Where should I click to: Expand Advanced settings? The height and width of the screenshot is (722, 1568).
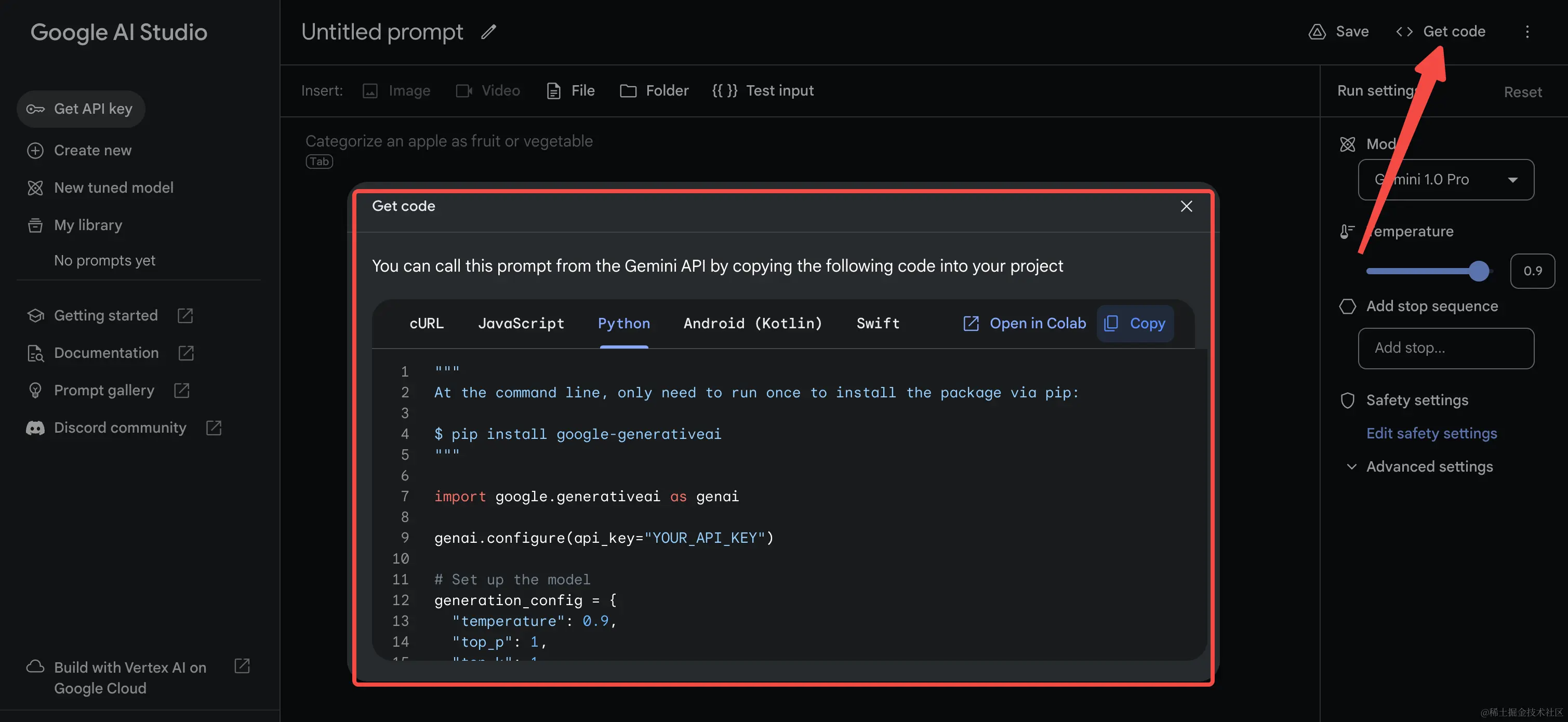coord(1429,466)
